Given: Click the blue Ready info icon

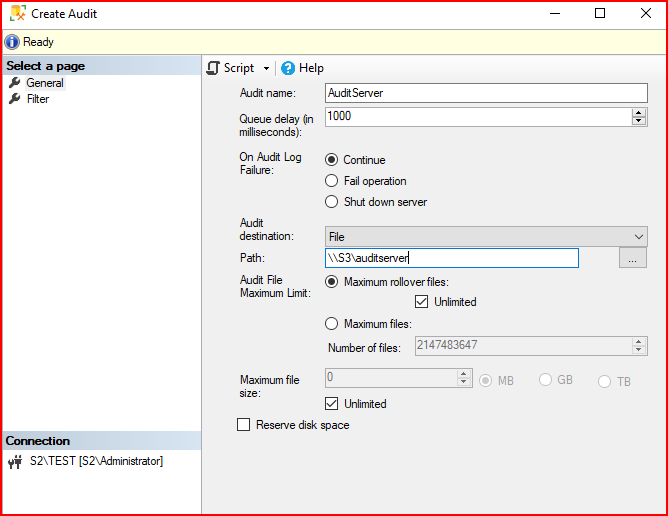Looking at the screenshot, I should coord(12,42).
